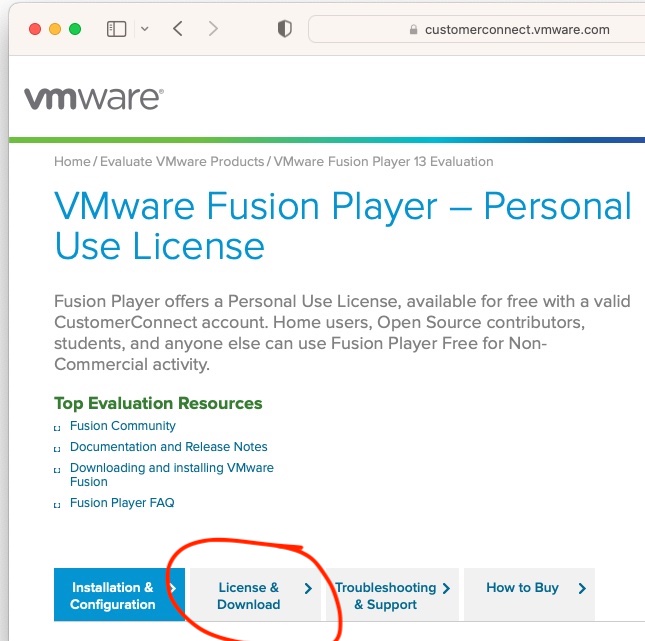Open the Home breadcrumb link
Screen dimensions: 645x641
(x=72, y=161)
